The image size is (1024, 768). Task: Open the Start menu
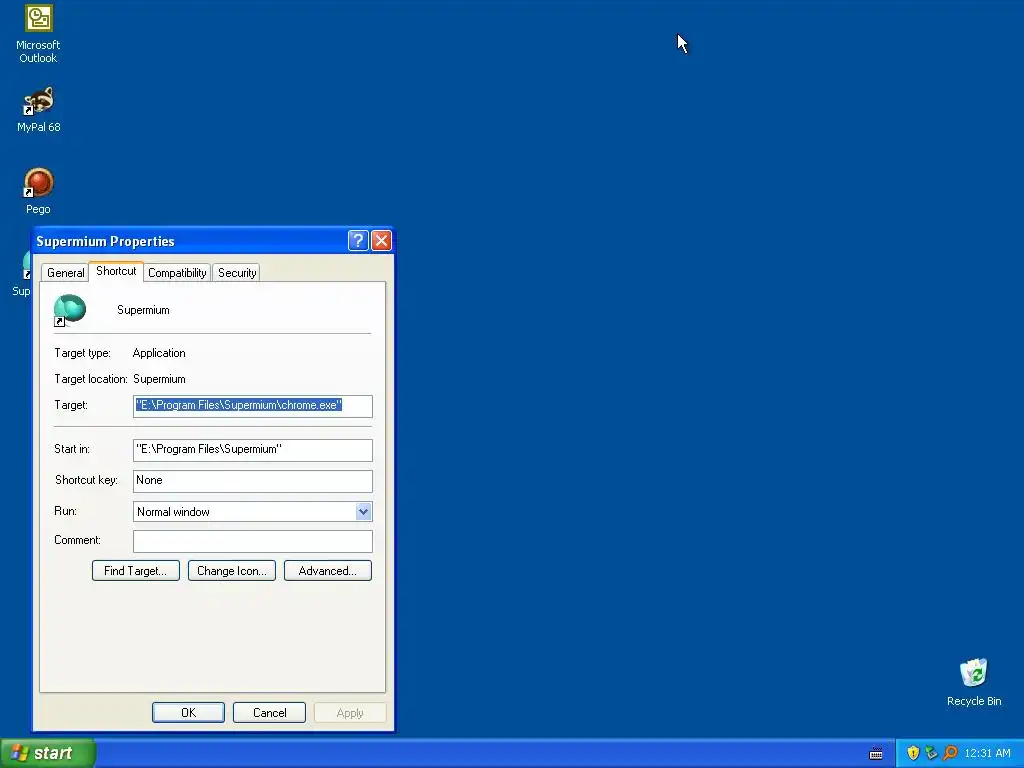coord(48,753)
